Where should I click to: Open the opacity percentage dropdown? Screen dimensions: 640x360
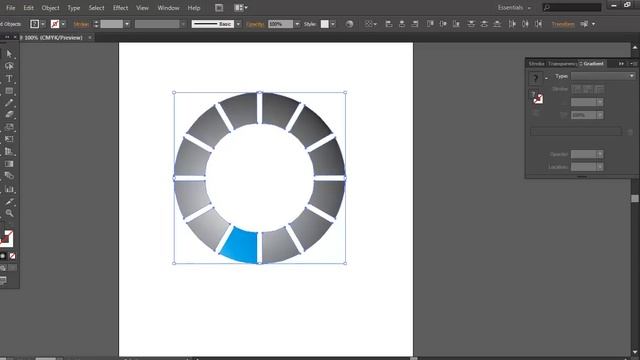pos(297,24)
